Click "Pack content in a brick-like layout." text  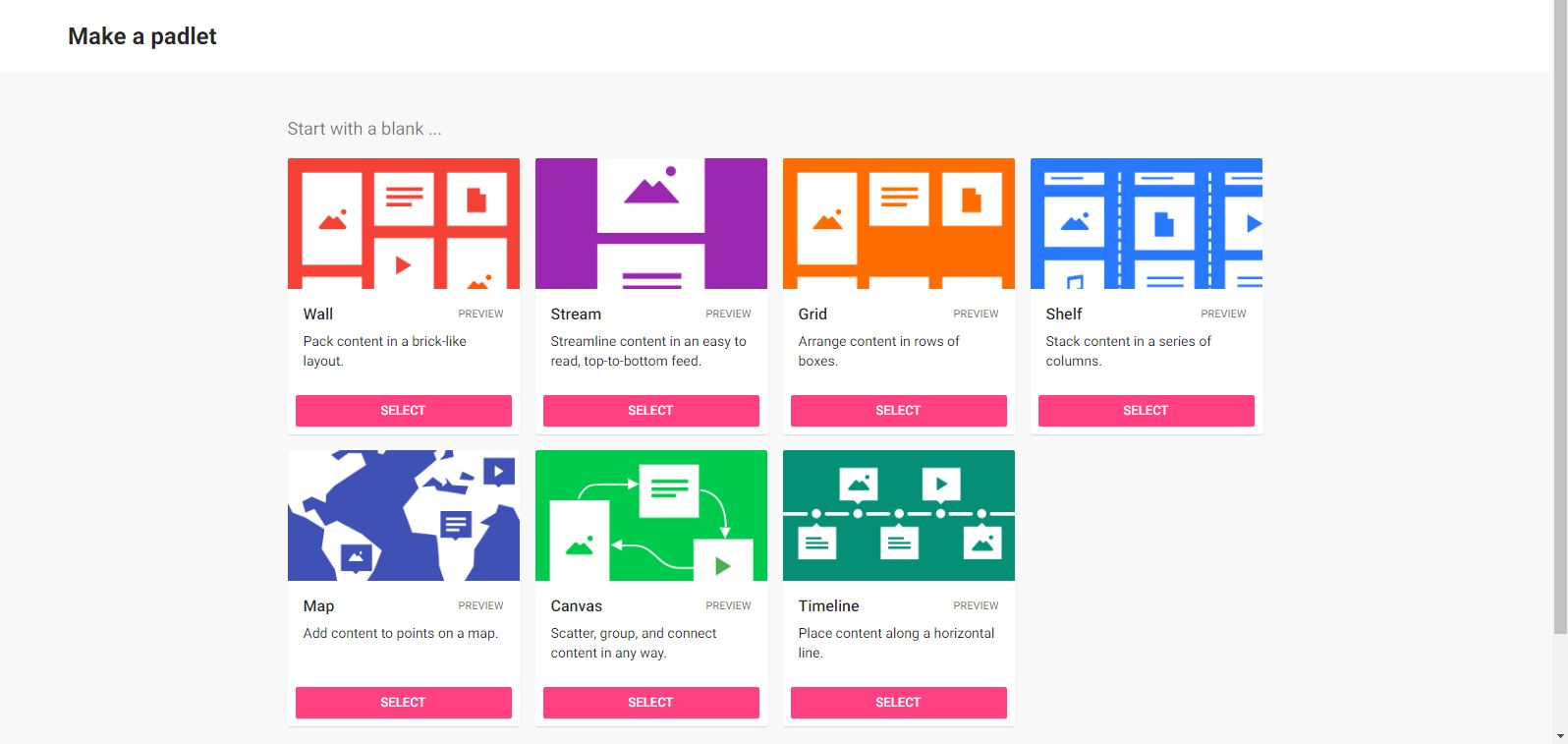[384, 351]
